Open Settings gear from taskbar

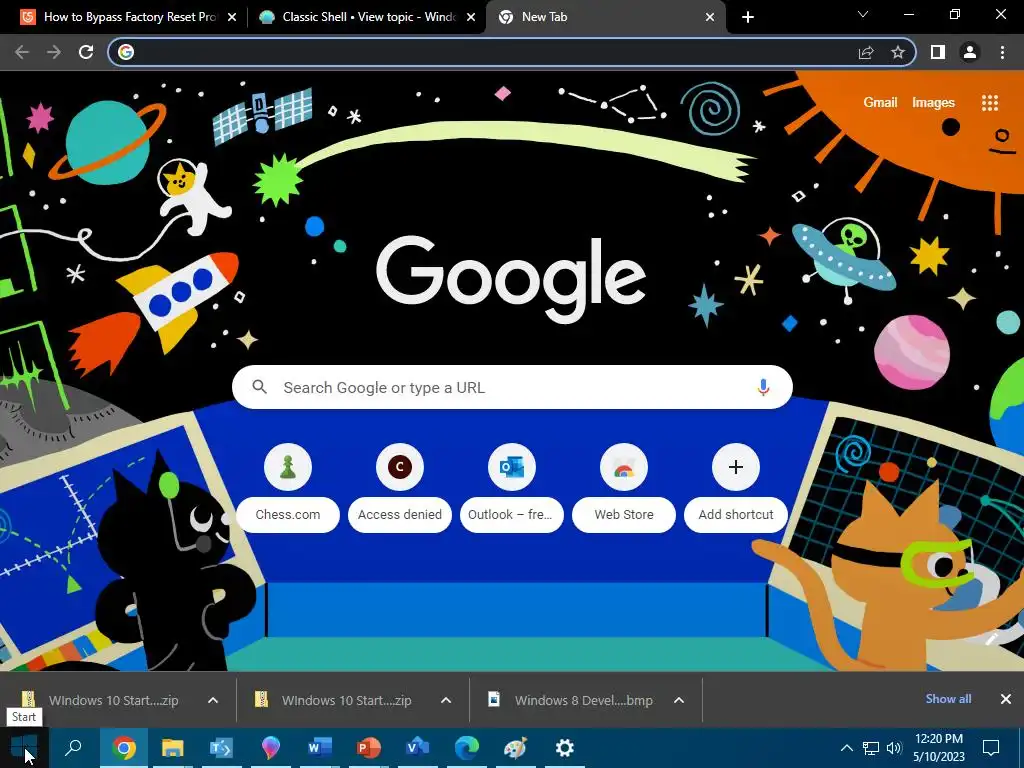(x=564, y=748)
